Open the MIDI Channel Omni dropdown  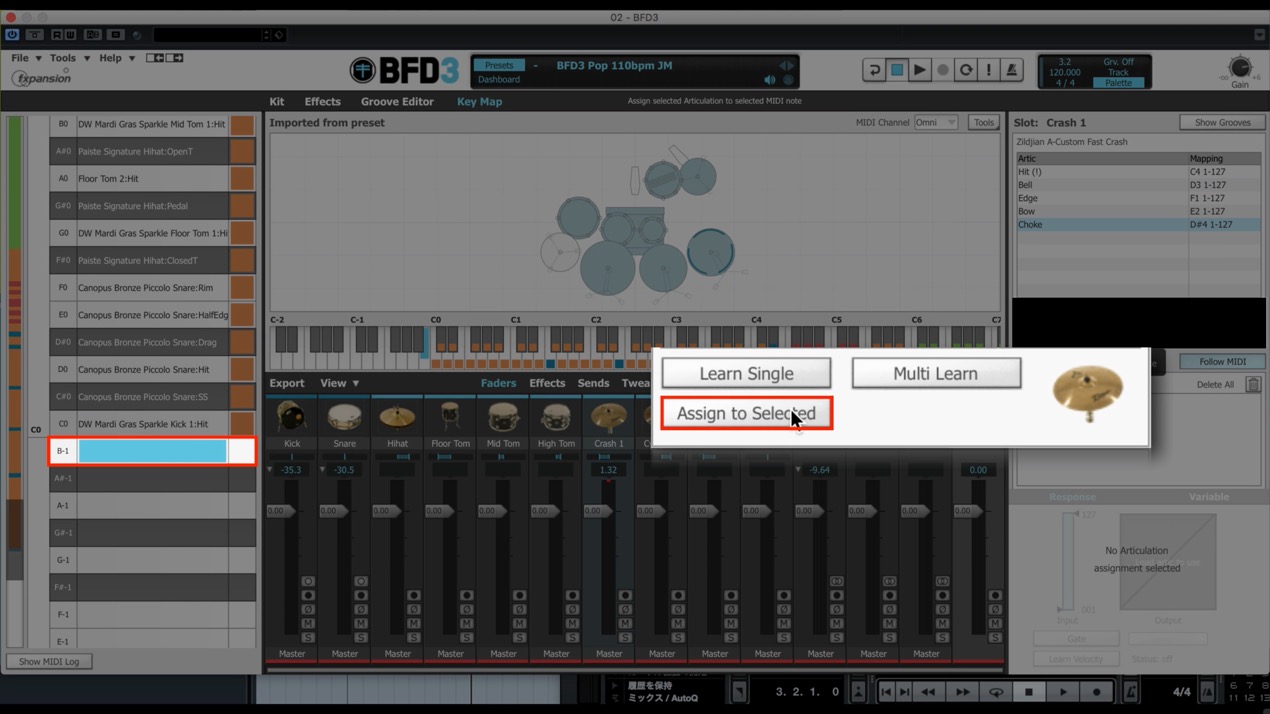point(936,122)
